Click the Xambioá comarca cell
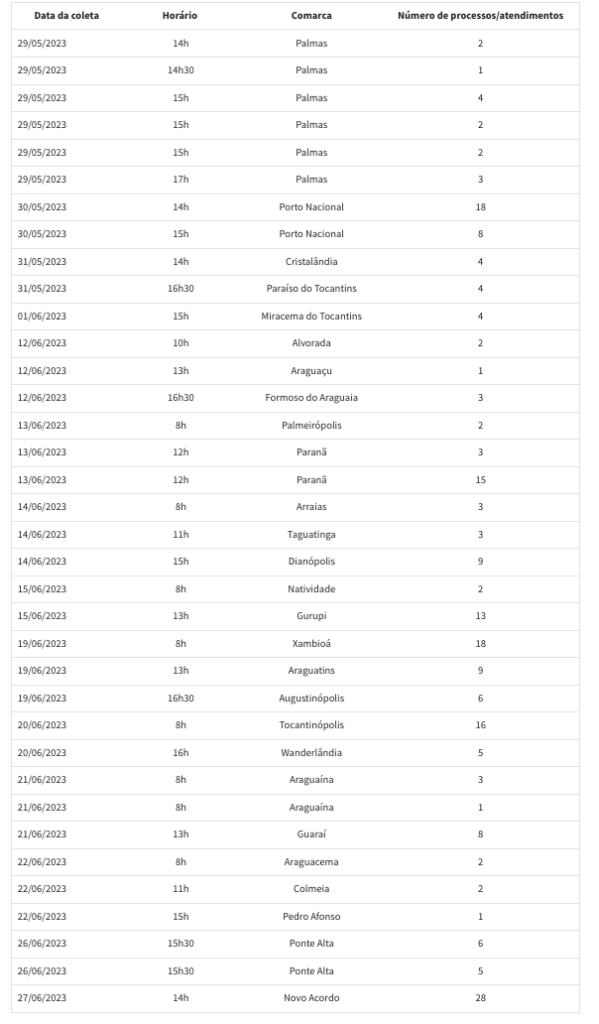 pos(312,643)
